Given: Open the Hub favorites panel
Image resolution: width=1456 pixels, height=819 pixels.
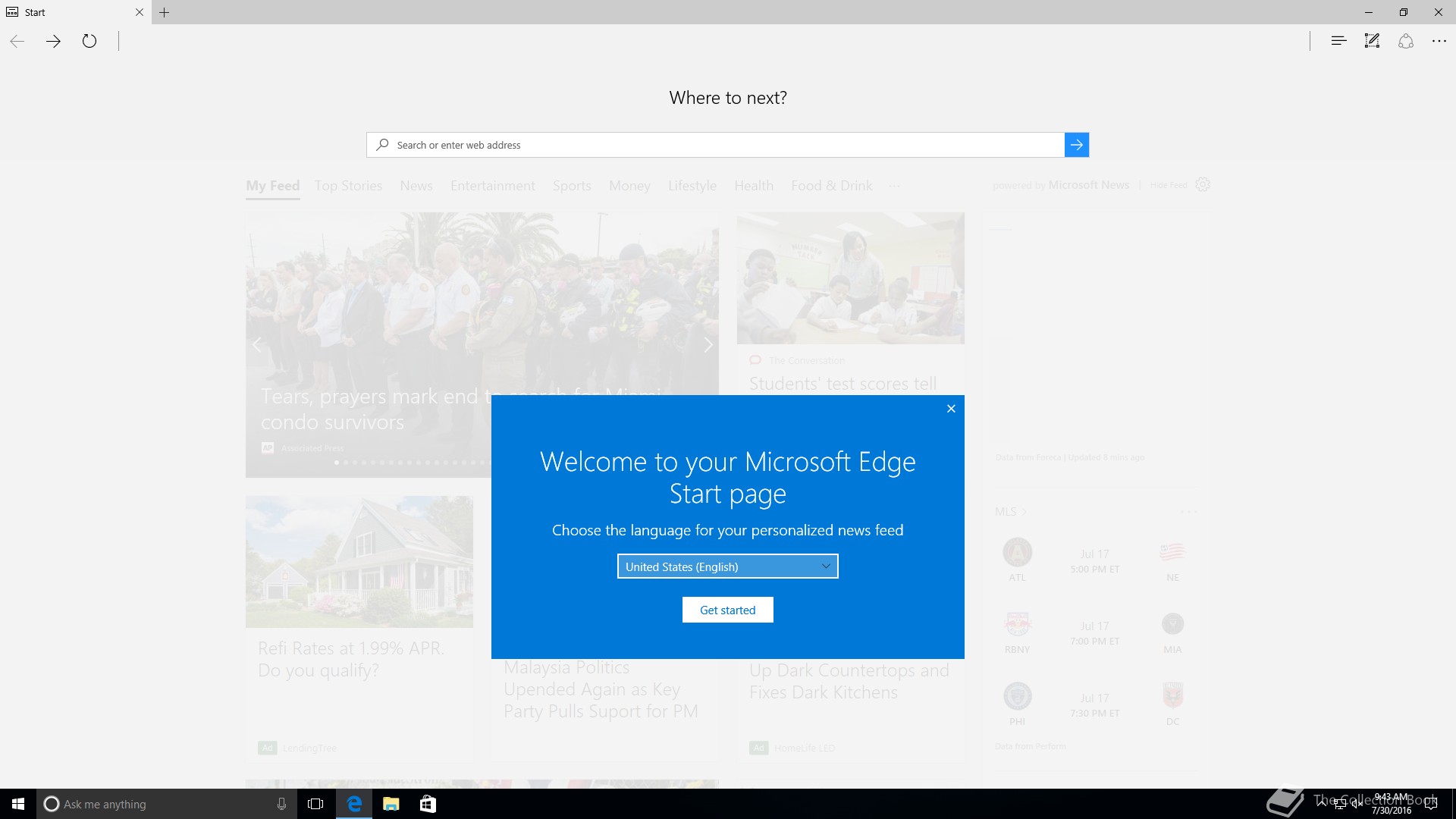Looking at the screenshot, I should tap(1338, 41).
